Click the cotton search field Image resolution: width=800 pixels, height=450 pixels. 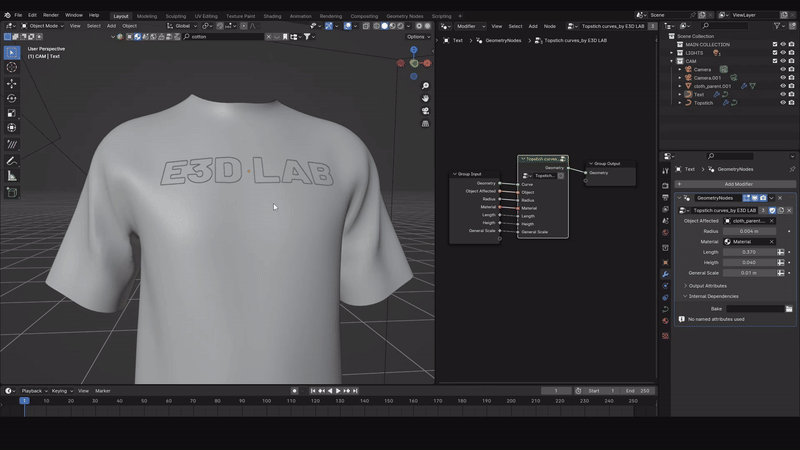point(224,37)
